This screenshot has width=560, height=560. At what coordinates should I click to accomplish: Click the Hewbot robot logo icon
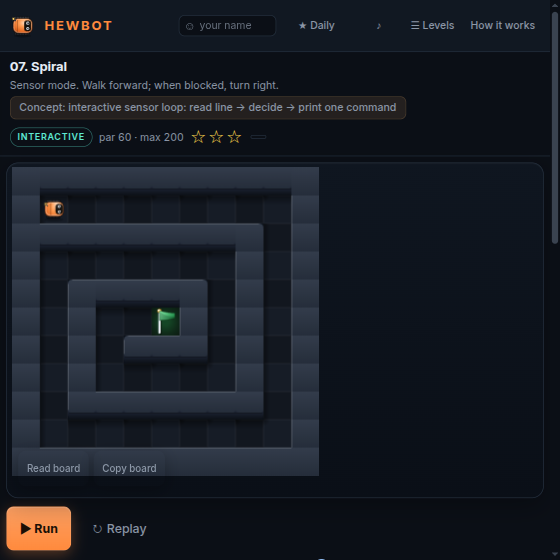(22, 26)
